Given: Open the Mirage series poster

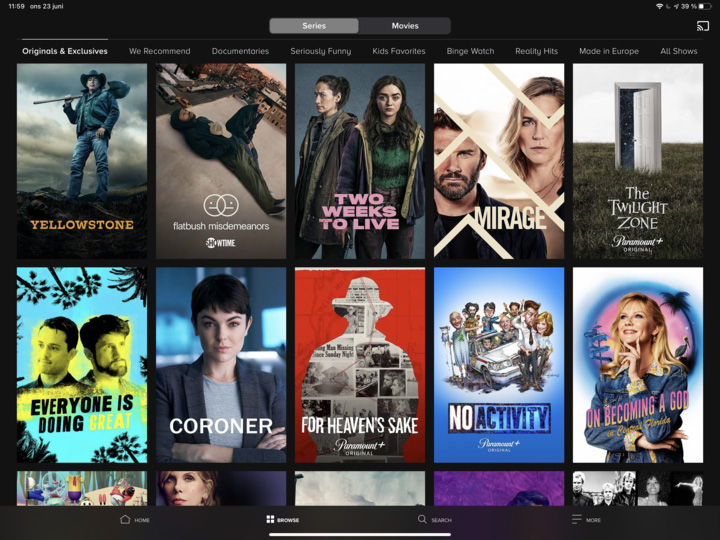Looking at the screenshot, I should pyautogui.click(x=499, y=161).
